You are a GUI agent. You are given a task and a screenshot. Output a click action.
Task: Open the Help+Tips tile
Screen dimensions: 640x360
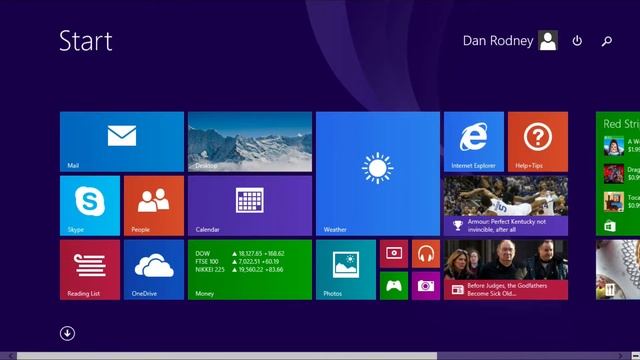click(x=538, y=142)
